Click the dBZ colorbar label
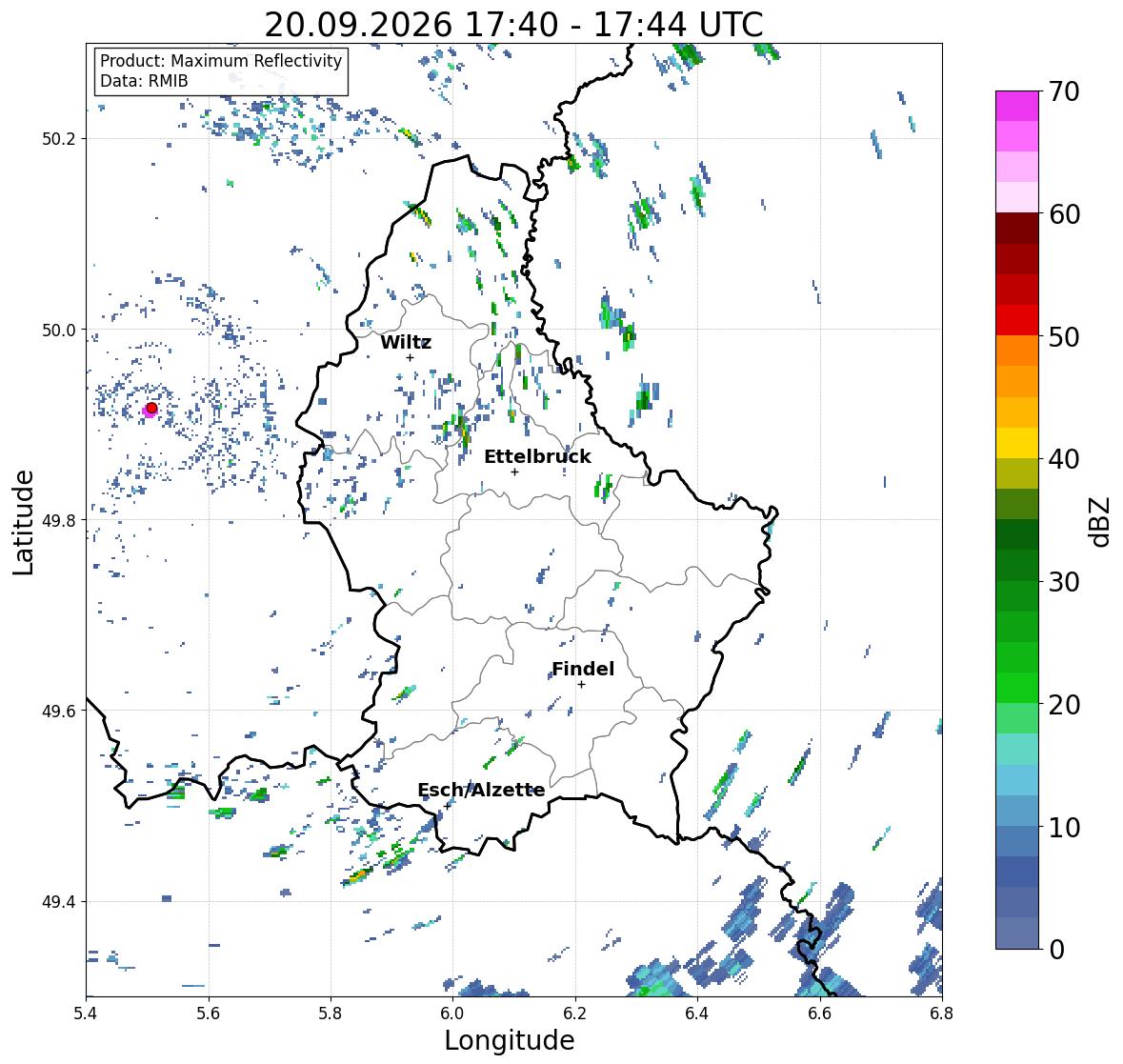The width and height of the screenshot is (1123, 1064). (1099, 521)
